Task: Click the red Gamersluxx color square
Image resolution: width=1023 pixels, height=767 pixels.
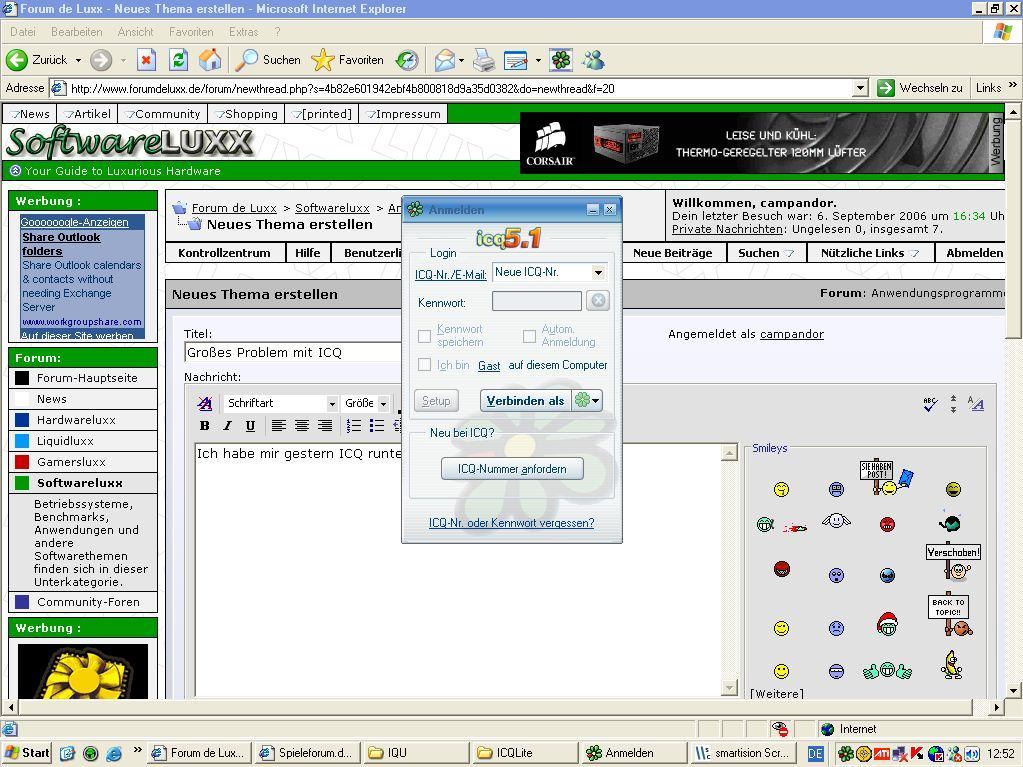Action: coord(22,462)
